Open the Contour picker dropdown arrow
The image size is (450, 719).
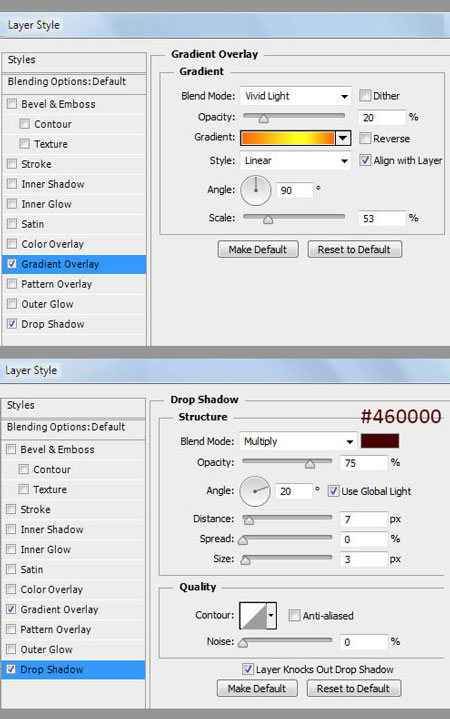pos(271,615)
